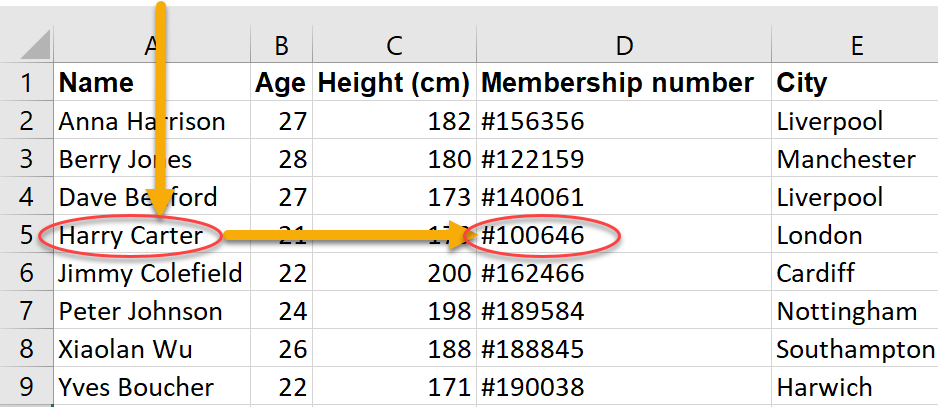Click Jimmy Colefield's name cell

click(x=150, y=274)
